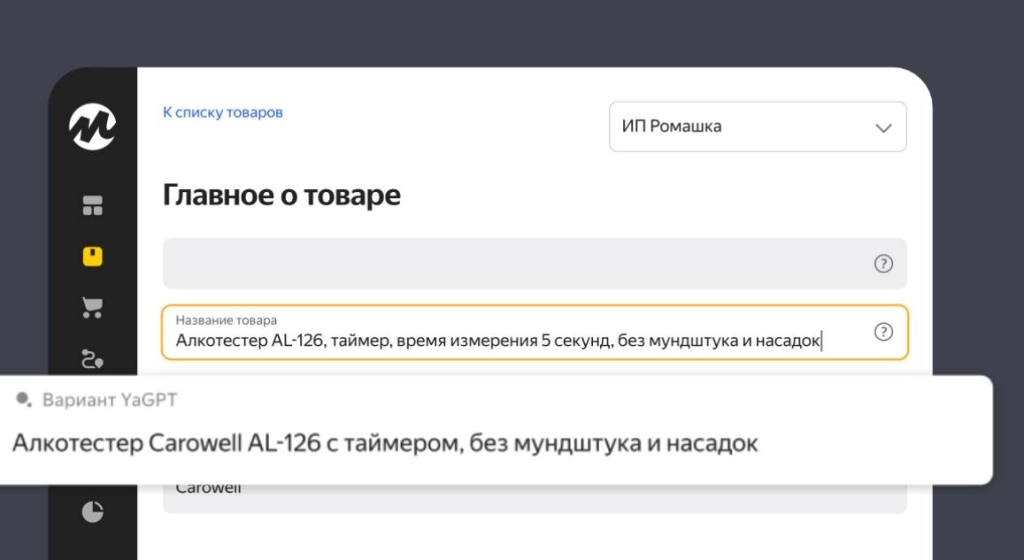Open the logistics route icon in sidebar
Viewport: 1024px width, 560px height.
[92, 359]
